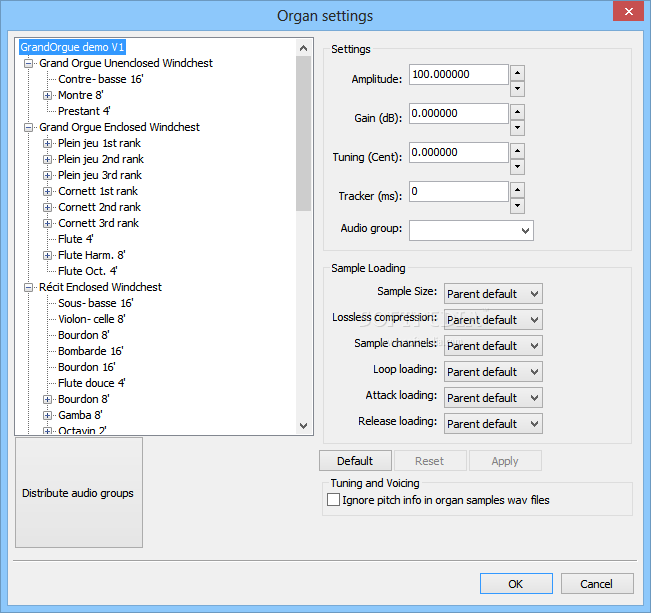The height and width of the screenshot is (613, 651).
Task: Click the tree scrollbar down arrow
Action: pos(303,426)
